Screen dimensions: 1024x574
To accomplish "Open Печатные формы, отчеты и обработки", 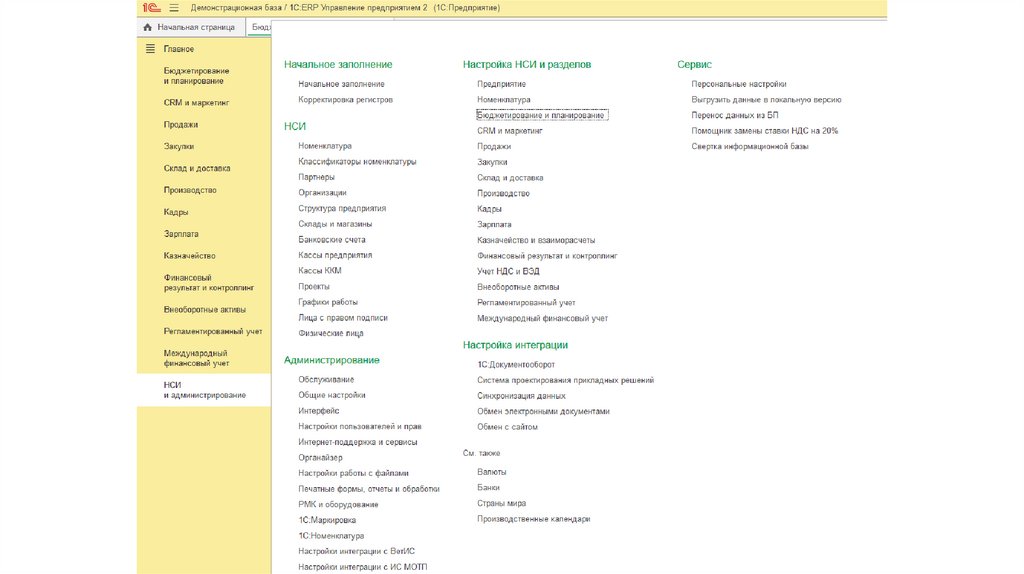I will pyautogui.click(x=369, y=489).
